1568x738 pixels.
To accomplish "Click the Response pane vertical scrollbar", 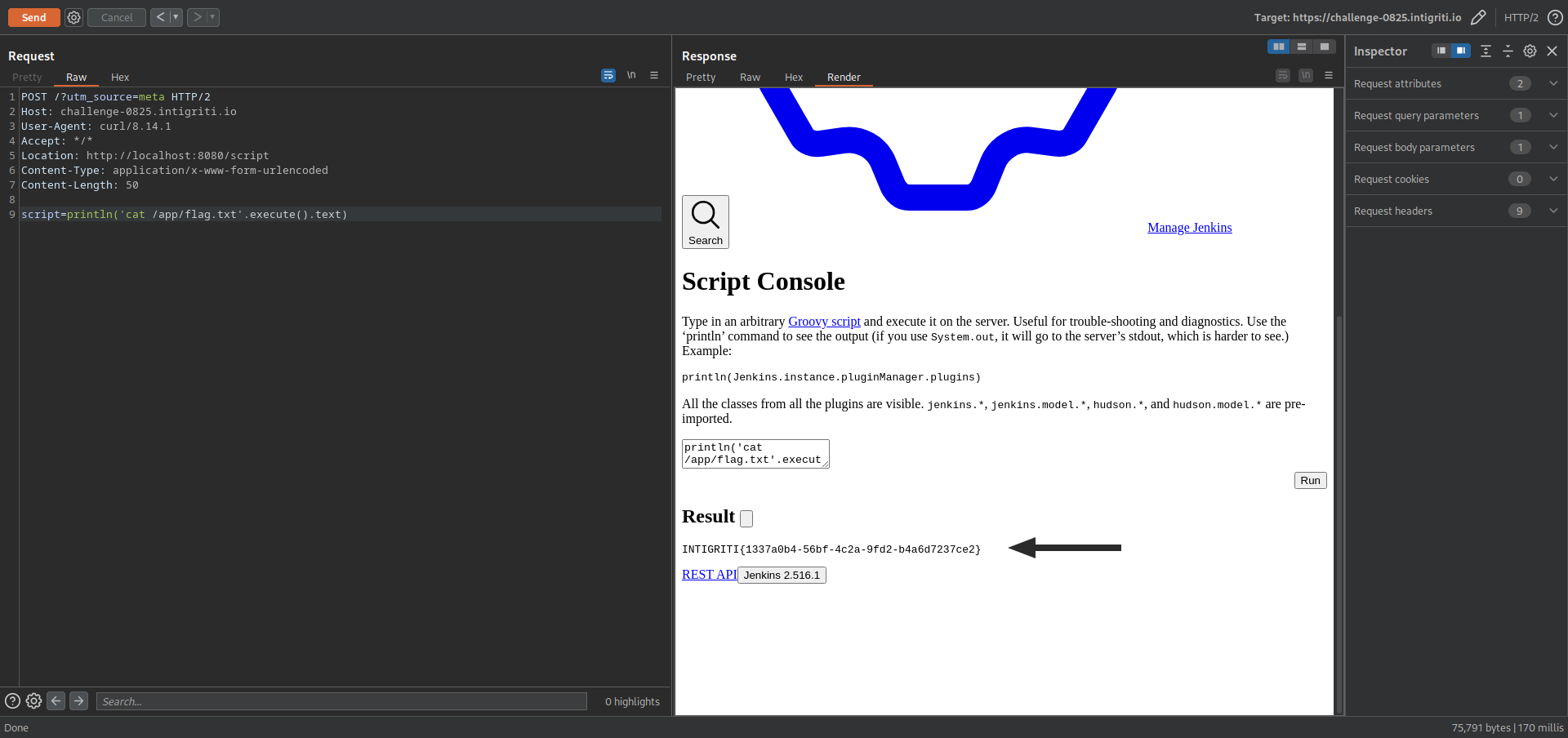I will [x=1339, y=514].
